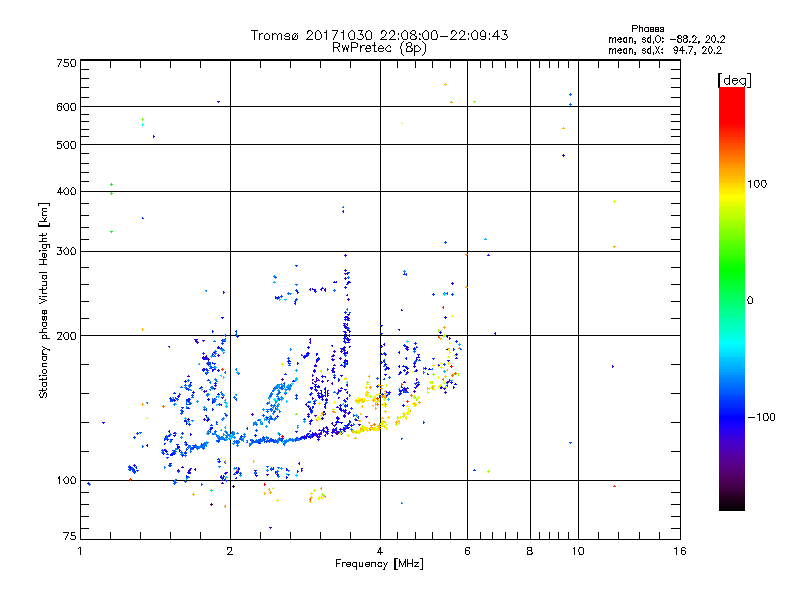This screenshot has height=600, width=800.
Task: Click the '[deg]' colorbar unit label
Action: pos(734,80)
